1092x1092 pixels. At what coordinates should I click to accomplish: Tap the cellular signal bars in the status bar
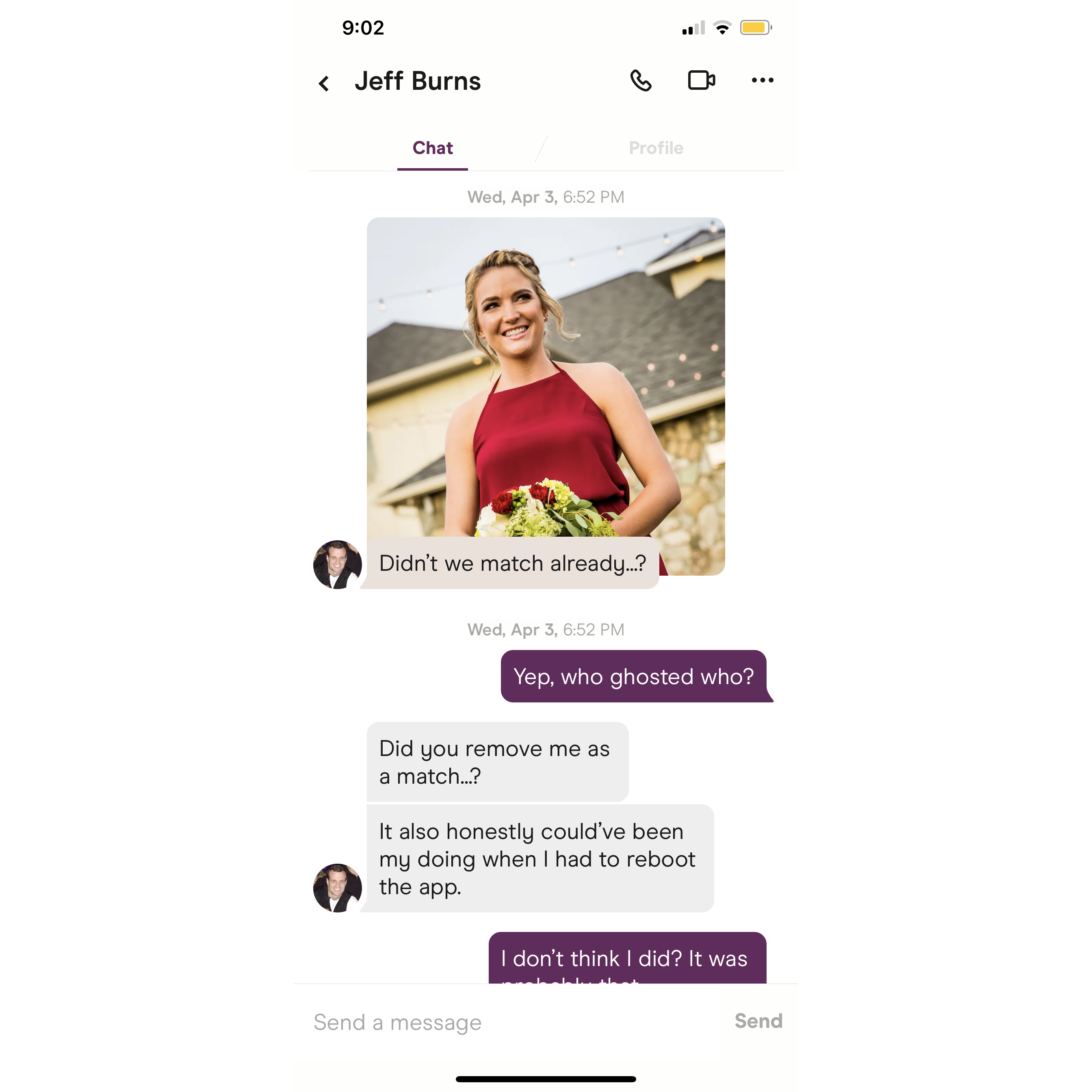[693, 28]
